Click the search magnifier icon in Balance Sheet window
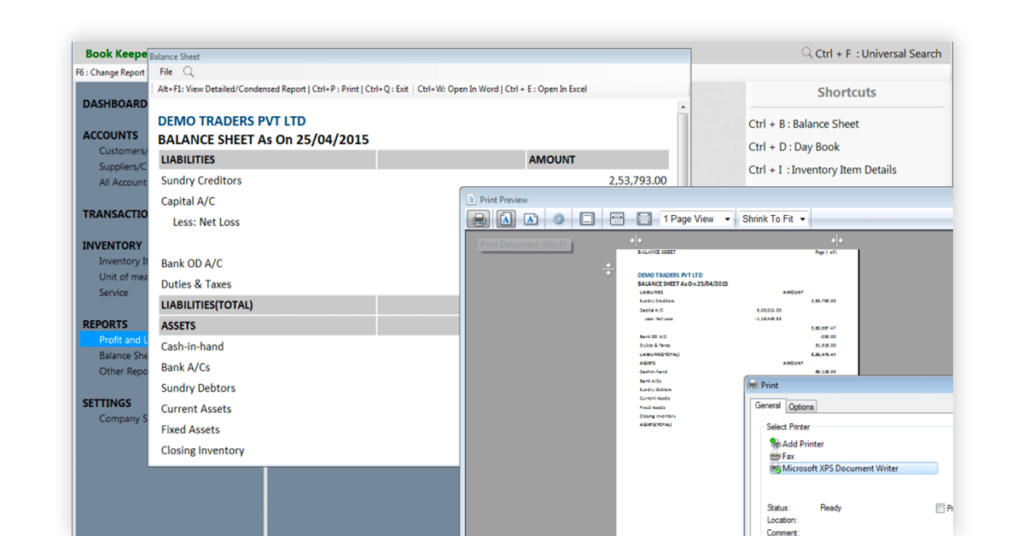1024x536 pixels. 188,72
